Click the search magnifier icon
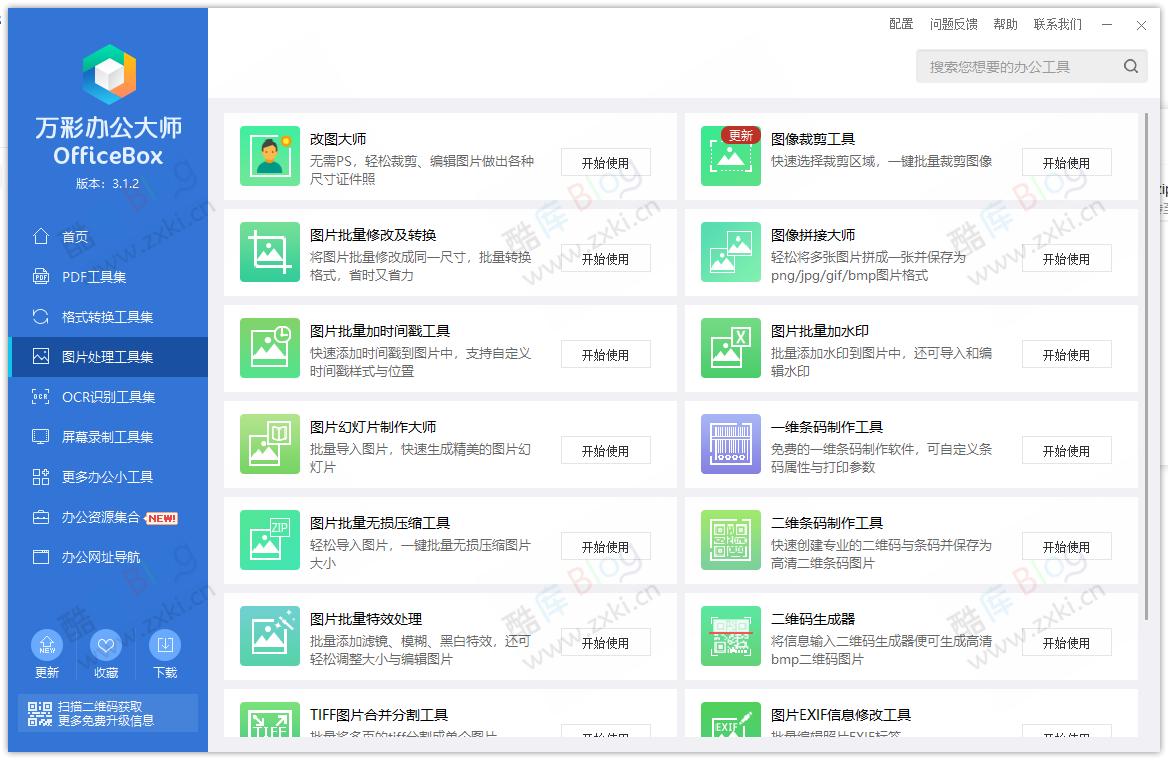1168x760 pixels. 1131,65
